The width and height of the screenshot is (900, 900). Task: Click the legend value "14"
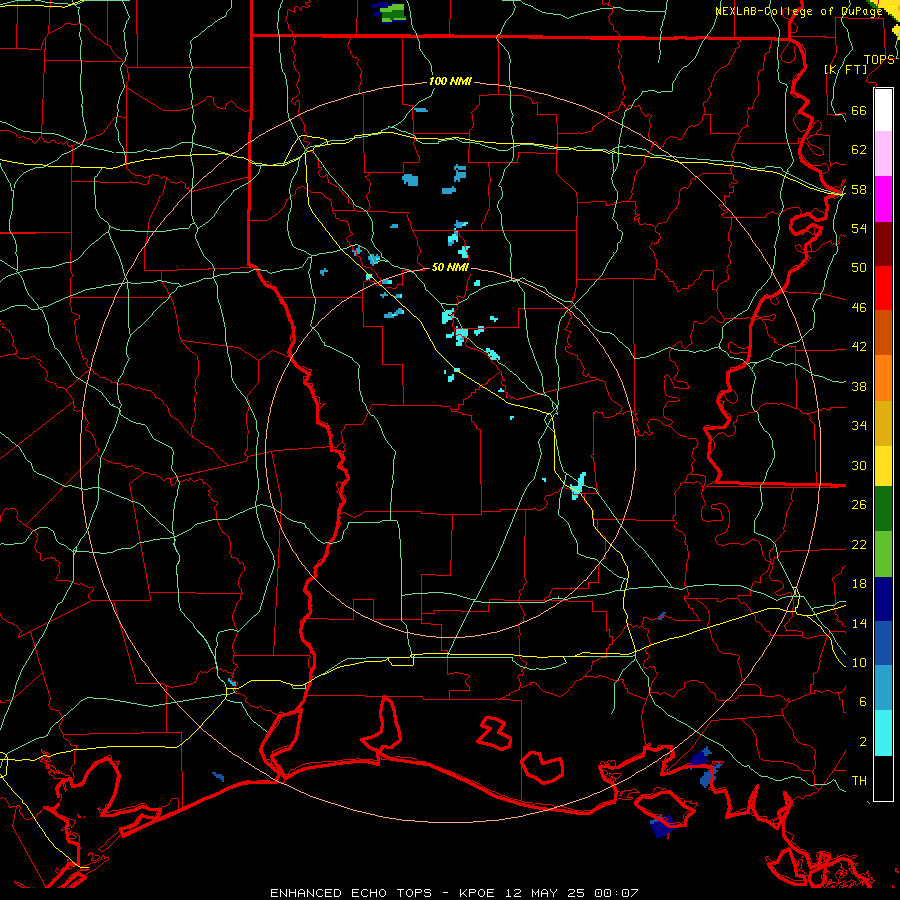859,623
